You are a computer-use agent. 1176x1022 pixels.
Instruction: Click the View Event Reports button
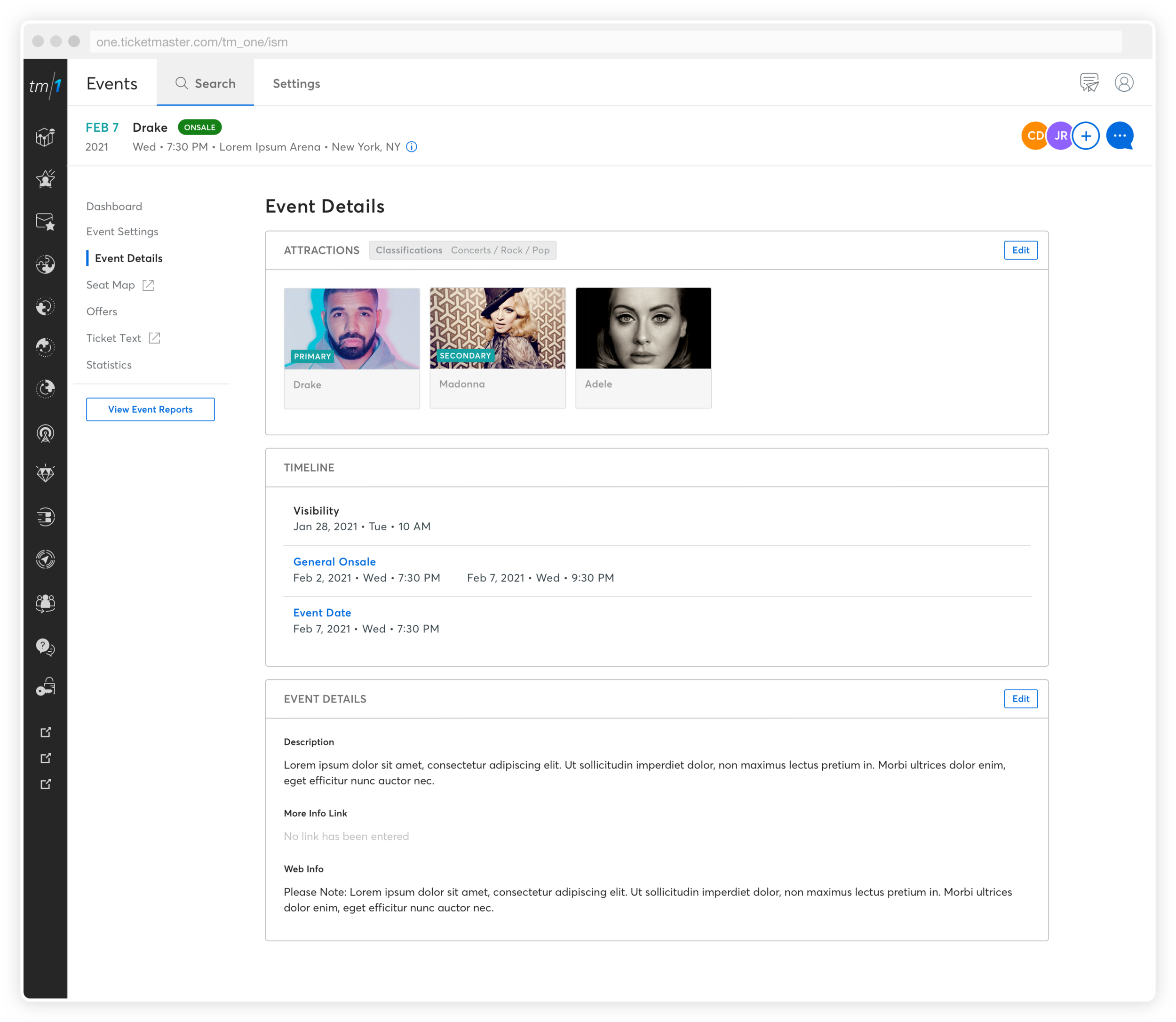(x=151, y=409)
